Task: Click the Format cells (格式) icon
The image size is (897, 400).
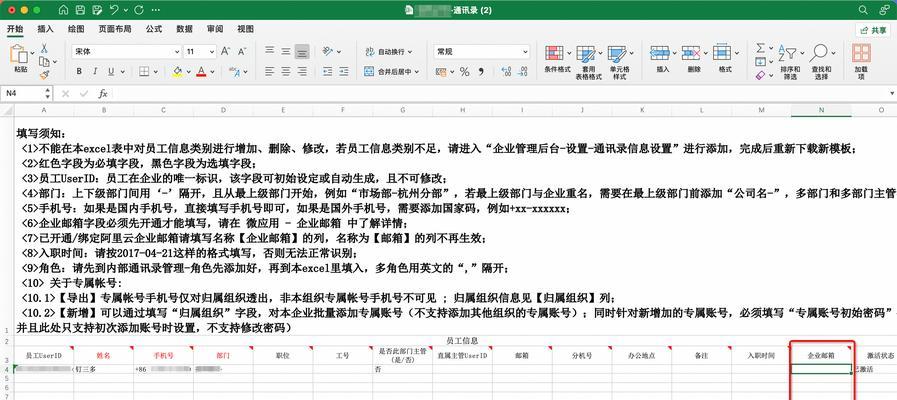Action: pos(723,53)
